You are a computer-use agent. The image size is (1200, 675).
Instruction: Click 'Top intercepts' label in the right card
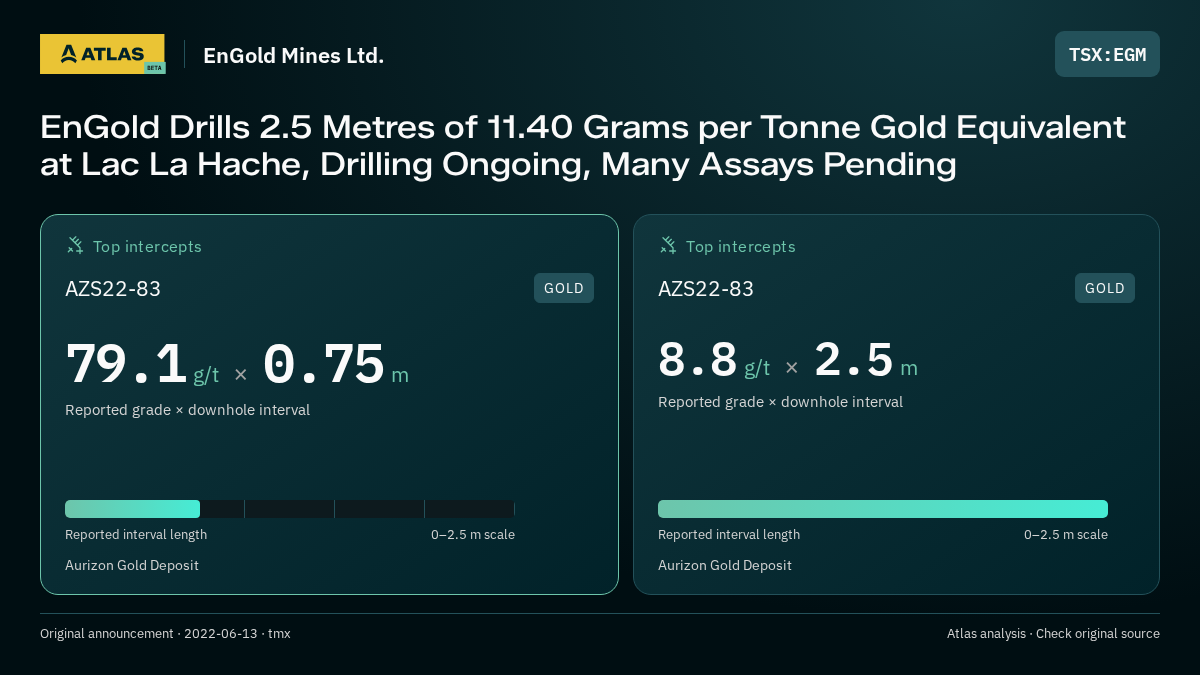[740, 246]
